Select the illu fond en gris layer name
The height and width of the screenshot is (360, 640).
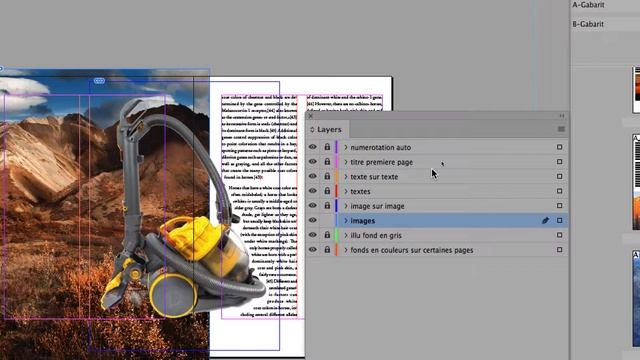pyautogui.click(x=376, y=236)
